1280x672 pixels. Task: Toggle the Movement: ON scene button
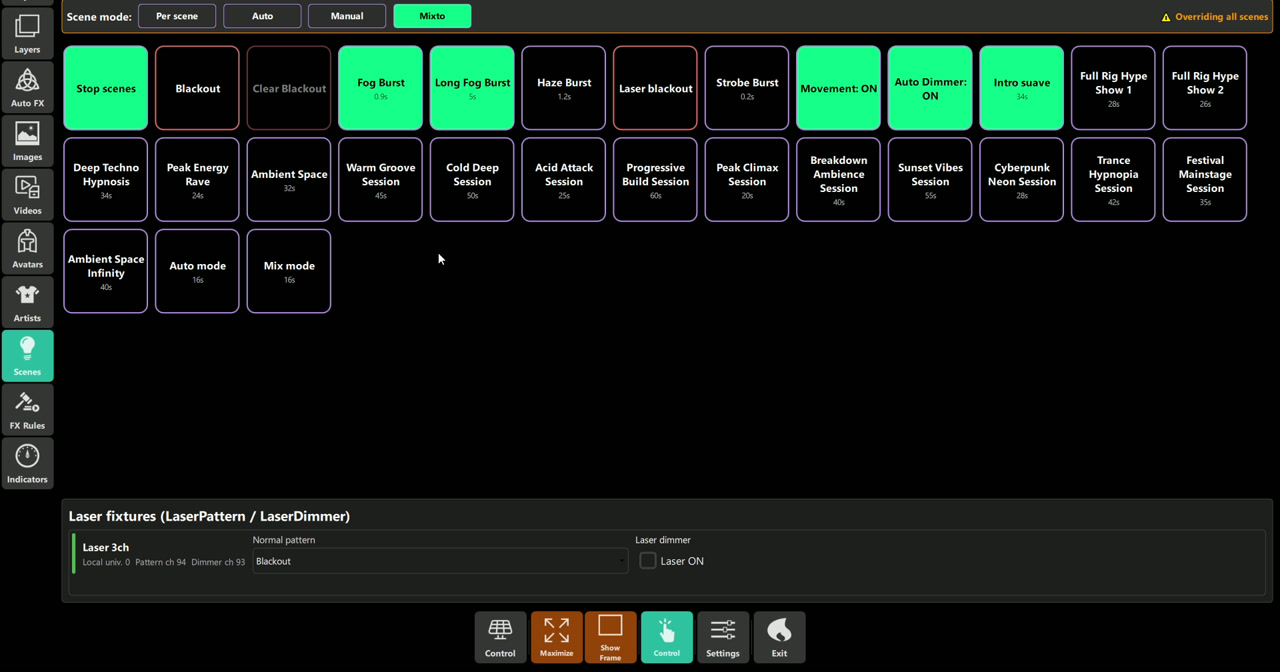click(838, 88)
